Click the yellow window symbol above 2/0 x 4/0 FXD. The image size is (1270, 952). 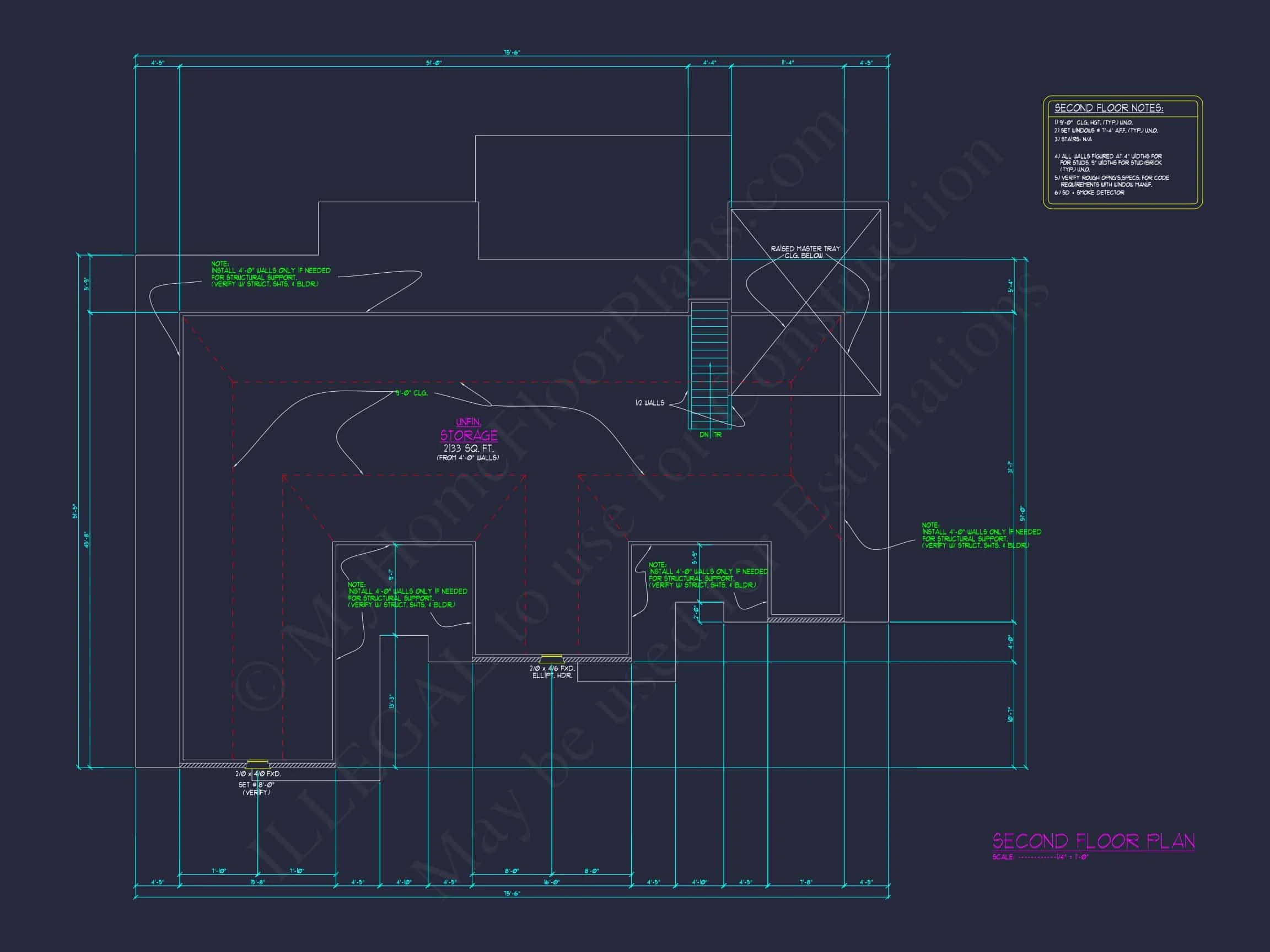tap(257, 764)
